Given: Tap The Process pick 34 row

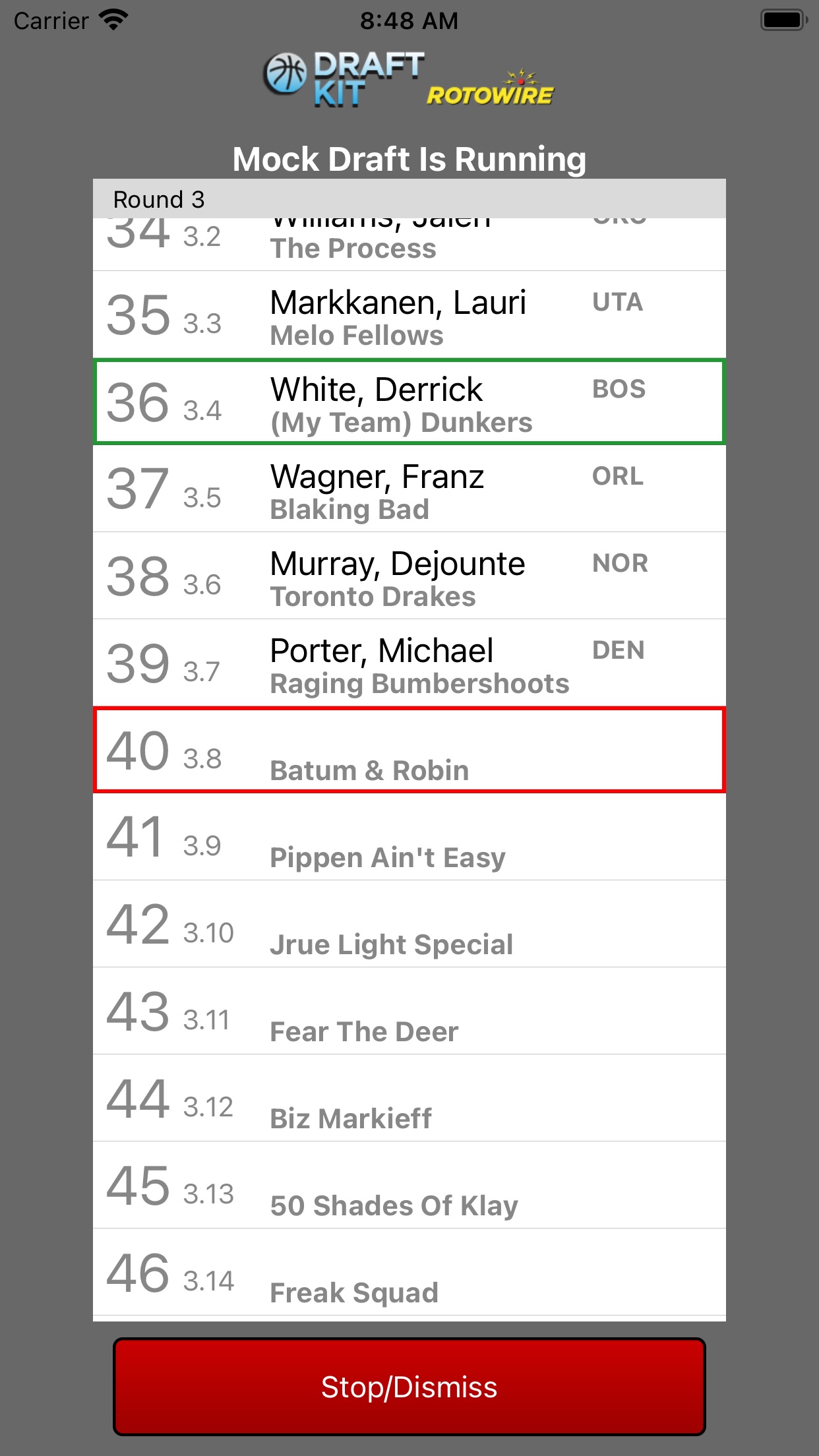Looking at the screenshot, I should click(x=409, y=244).
